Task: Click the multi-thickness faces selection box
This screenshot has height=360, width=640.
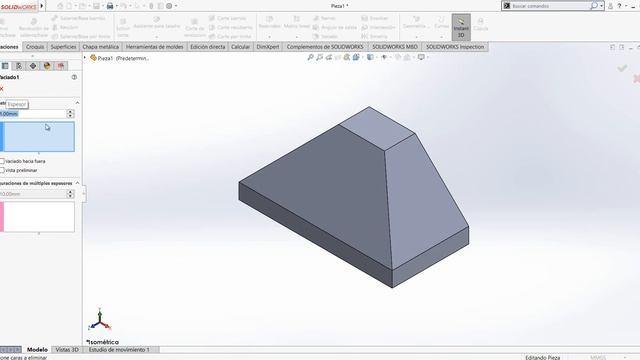Action: click(38, 217)
